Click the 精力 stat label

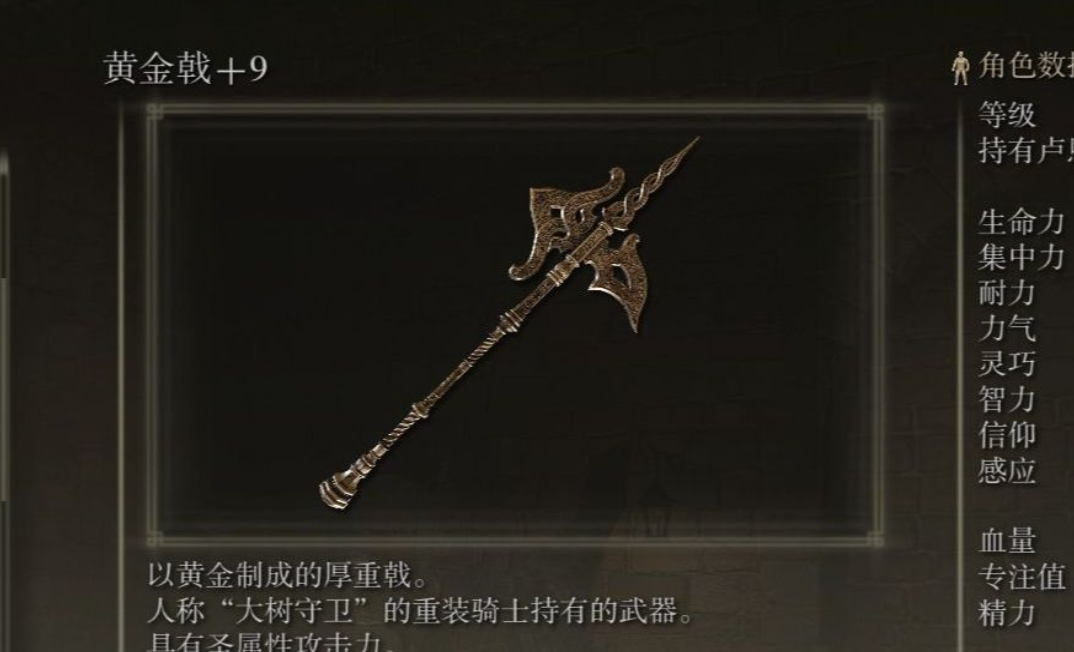pyautogui.click(x=1007, y=612)
